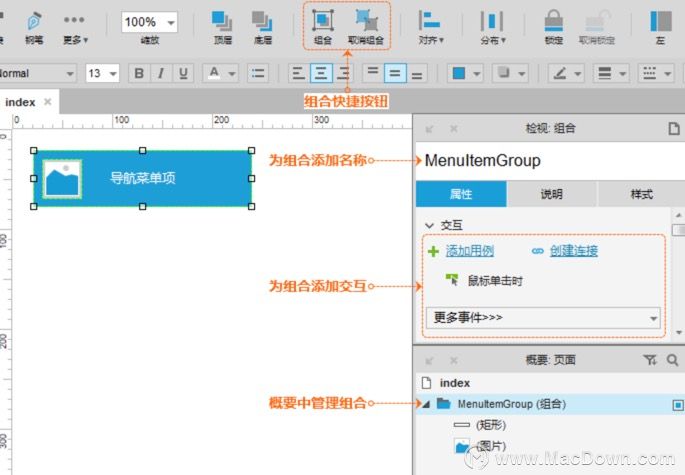Click the Outline filter icon
The width and height of the screenshot is (685, 475).
tap(650, 360)
